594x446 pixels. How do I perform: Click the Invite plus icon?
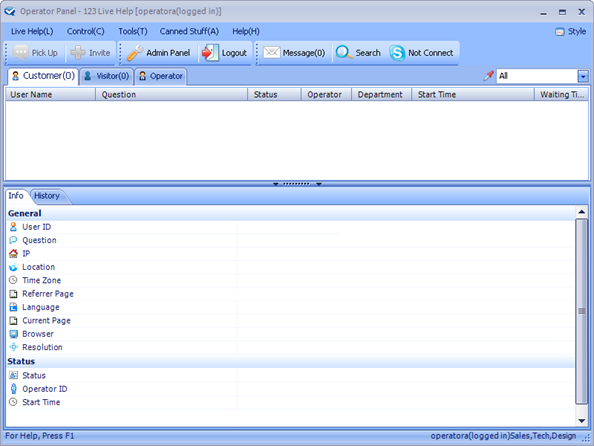[x=78, y=53]
